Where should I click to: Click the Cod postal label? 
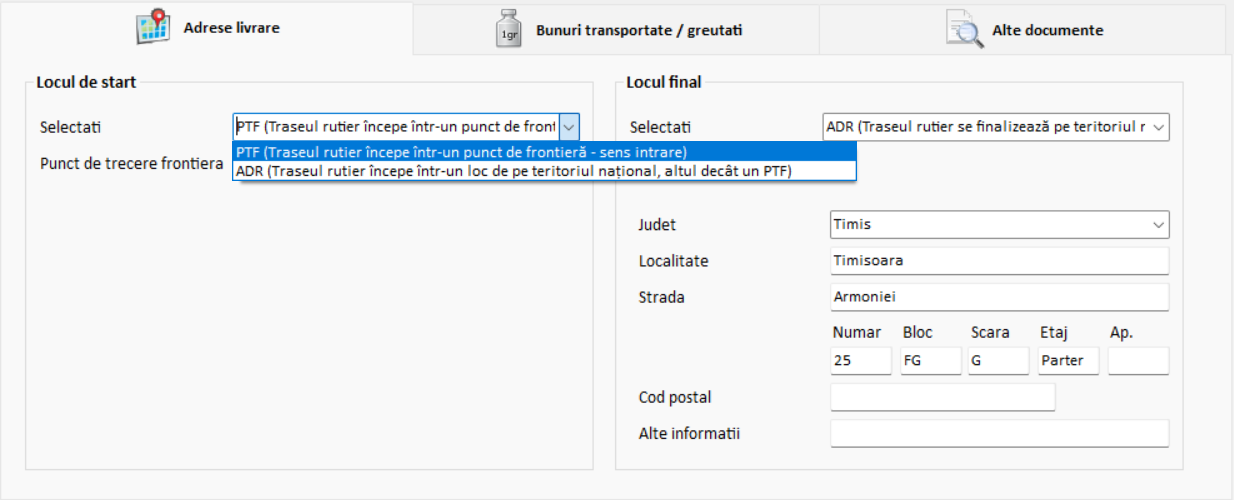(x=675, y=397)
